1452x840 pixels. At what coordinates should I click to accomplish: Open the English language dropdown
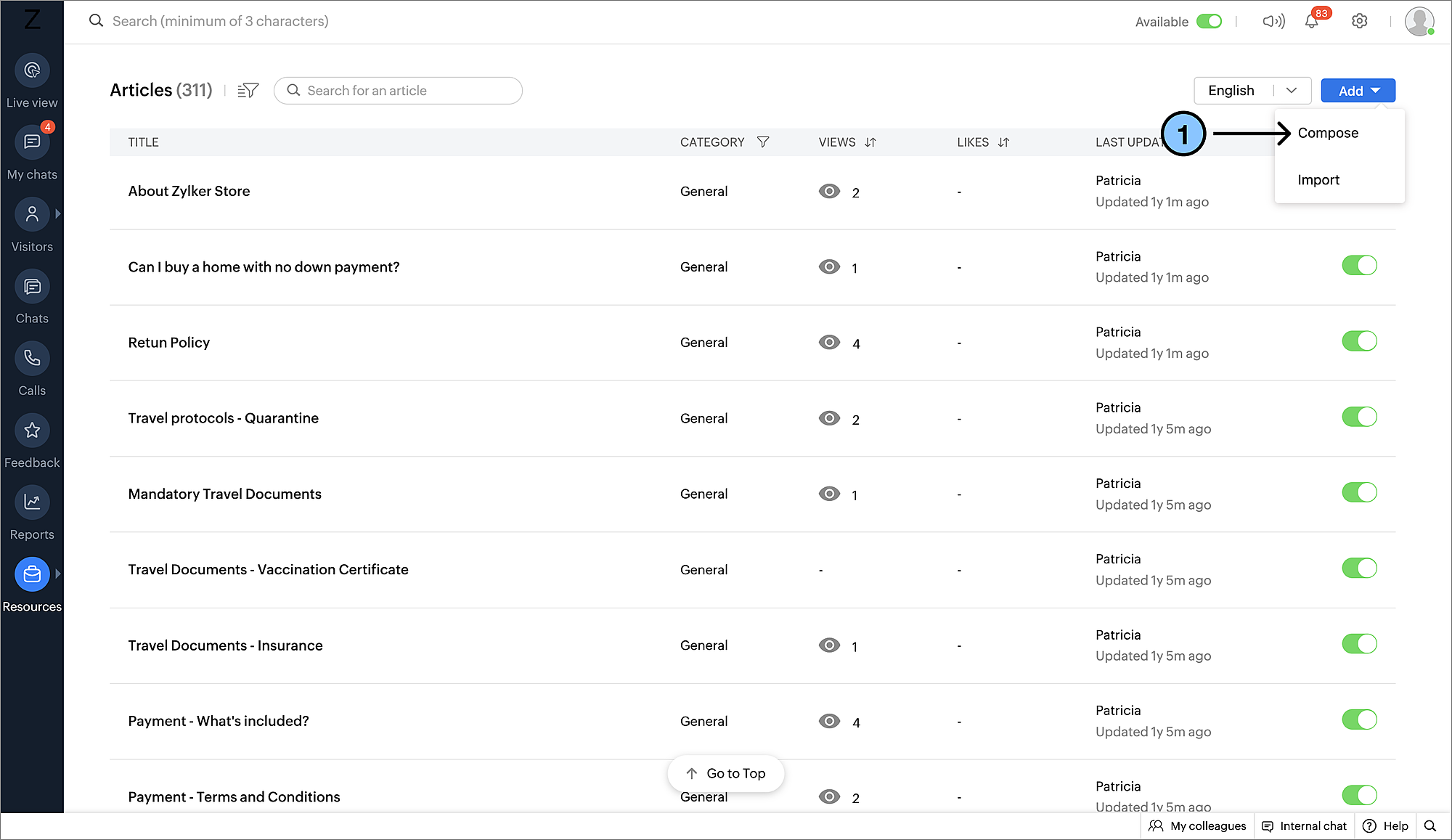coord(1252,91)
